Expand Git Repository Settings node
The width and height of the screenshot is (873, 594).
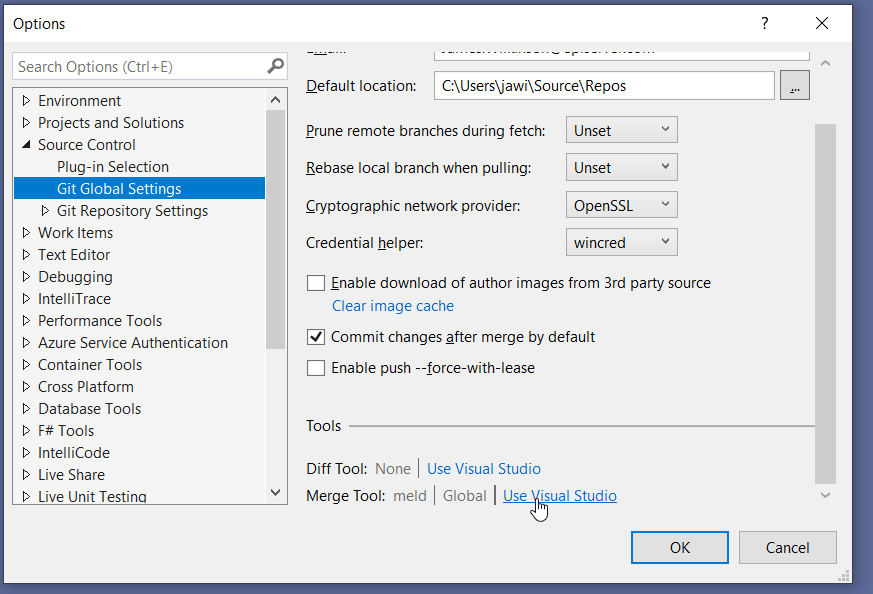click(45, 211)
